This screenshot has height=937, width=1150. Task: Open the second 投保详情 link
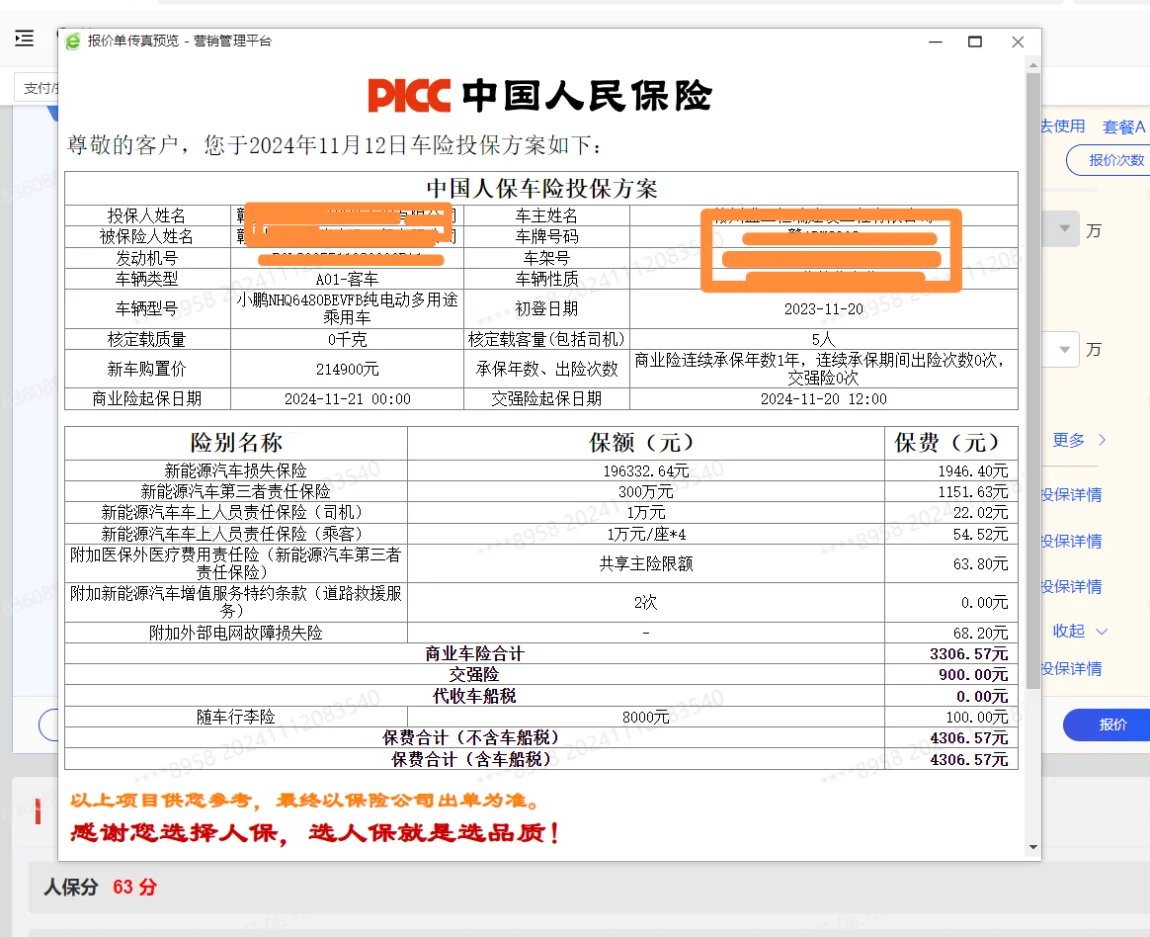[x=1072, y=541]
